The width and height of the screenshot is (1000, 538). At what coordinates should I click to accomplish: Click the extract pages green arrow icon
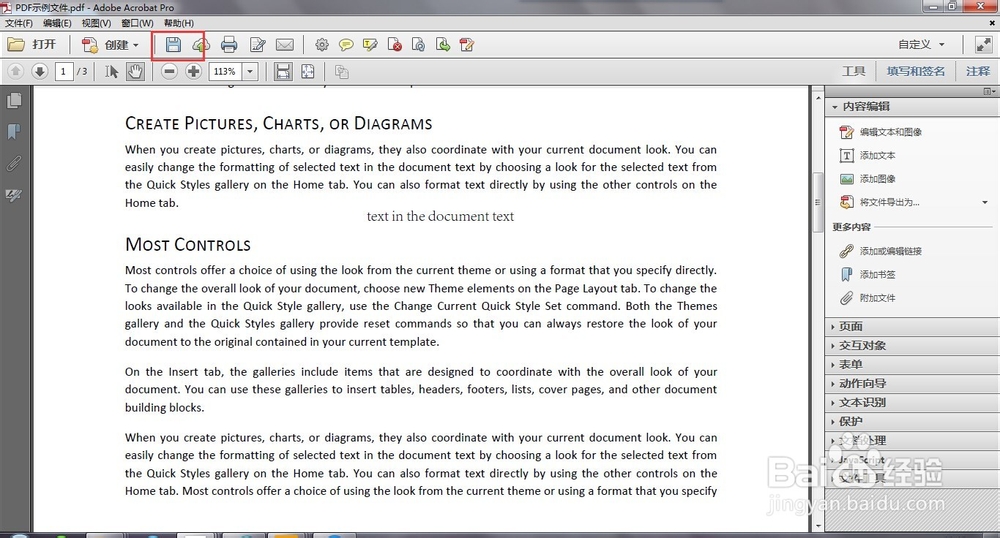point(443,45)
